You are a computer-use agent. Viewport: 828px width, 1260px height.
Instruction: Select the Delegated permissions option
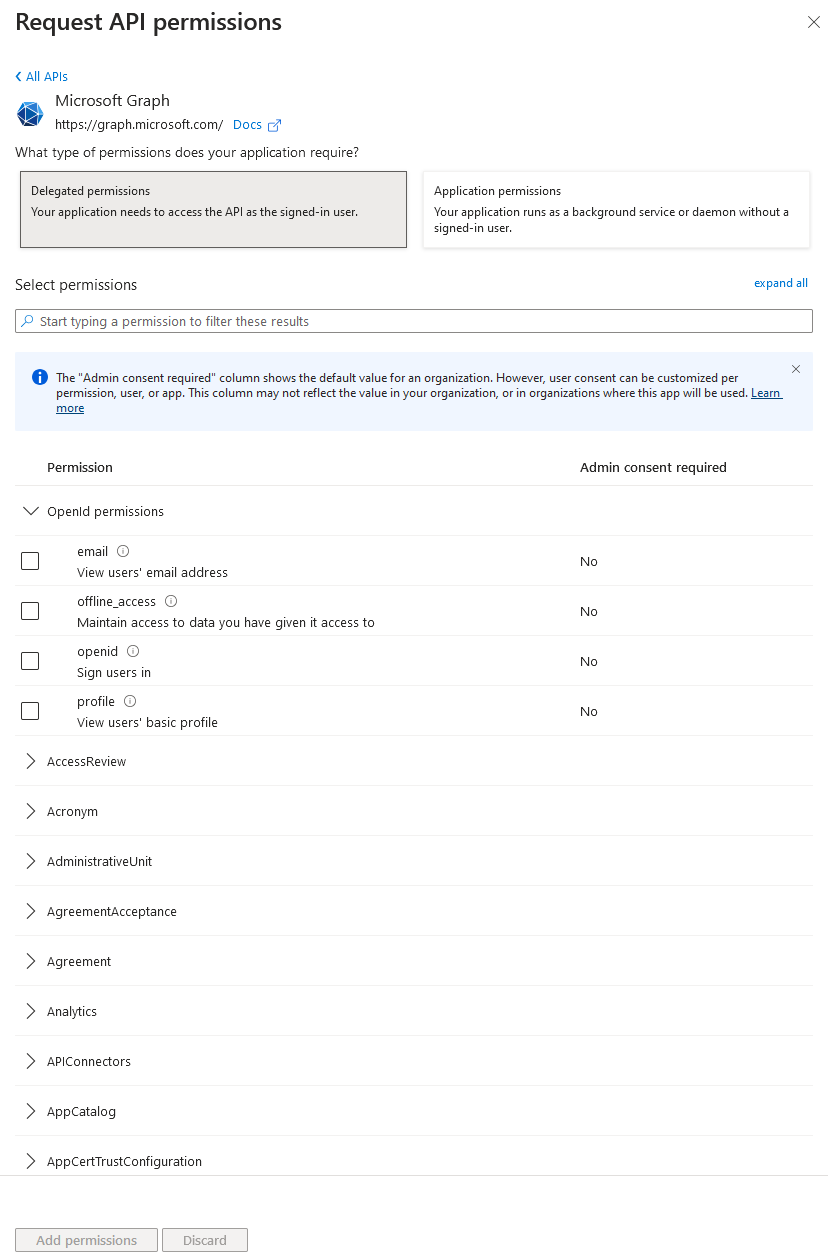213,209
